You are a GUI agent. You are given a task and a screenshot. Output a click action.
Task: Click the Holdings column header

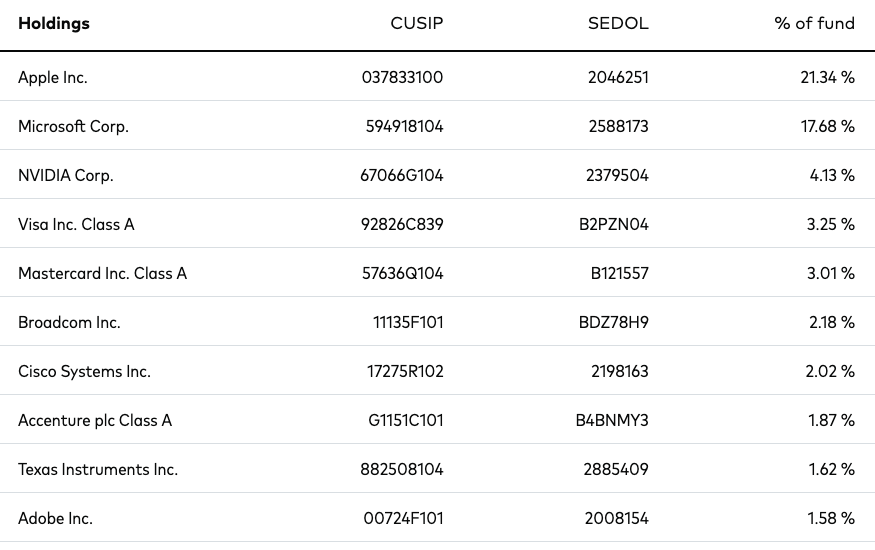click(x=54, y=23)
